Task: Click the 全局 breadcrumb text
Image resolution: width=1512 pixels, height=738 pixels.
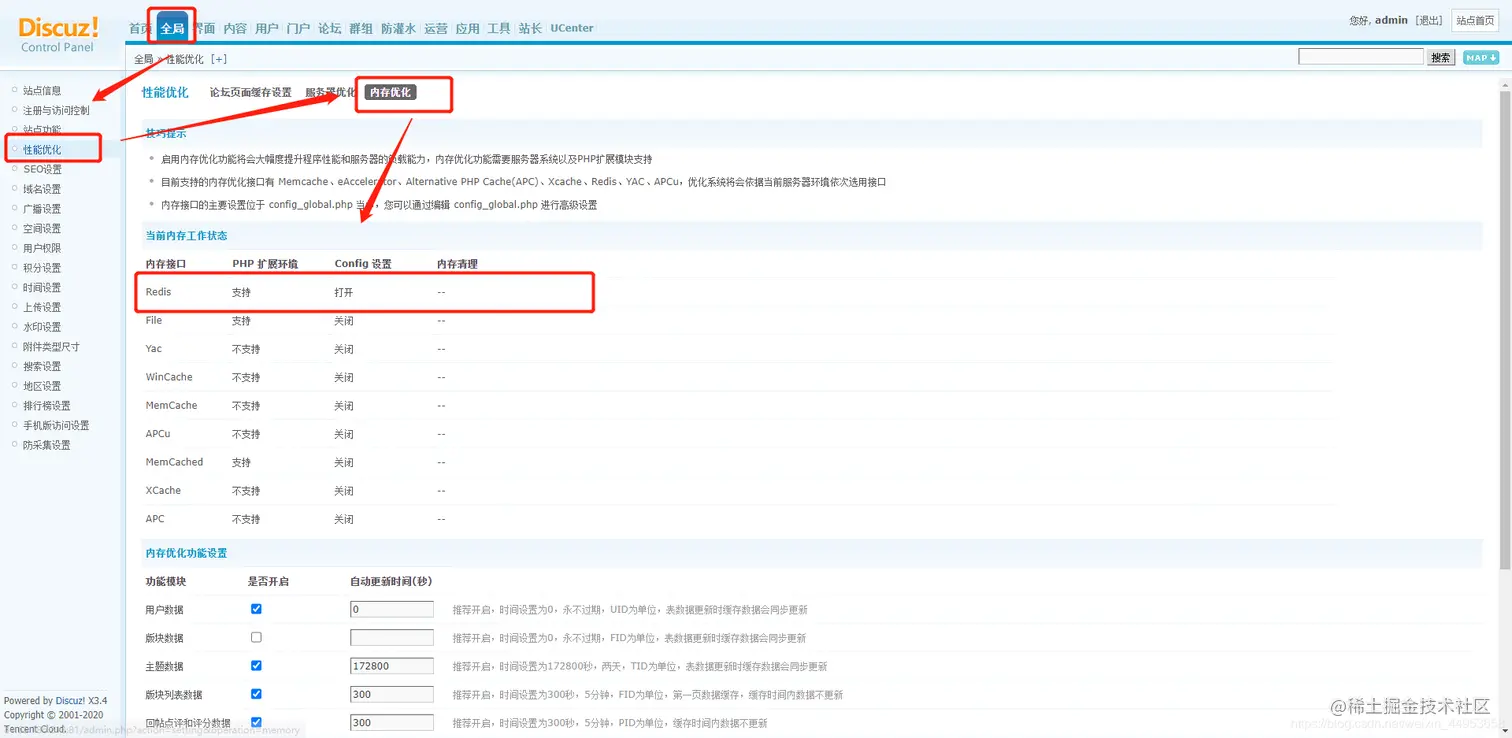Action: [144, 60]
